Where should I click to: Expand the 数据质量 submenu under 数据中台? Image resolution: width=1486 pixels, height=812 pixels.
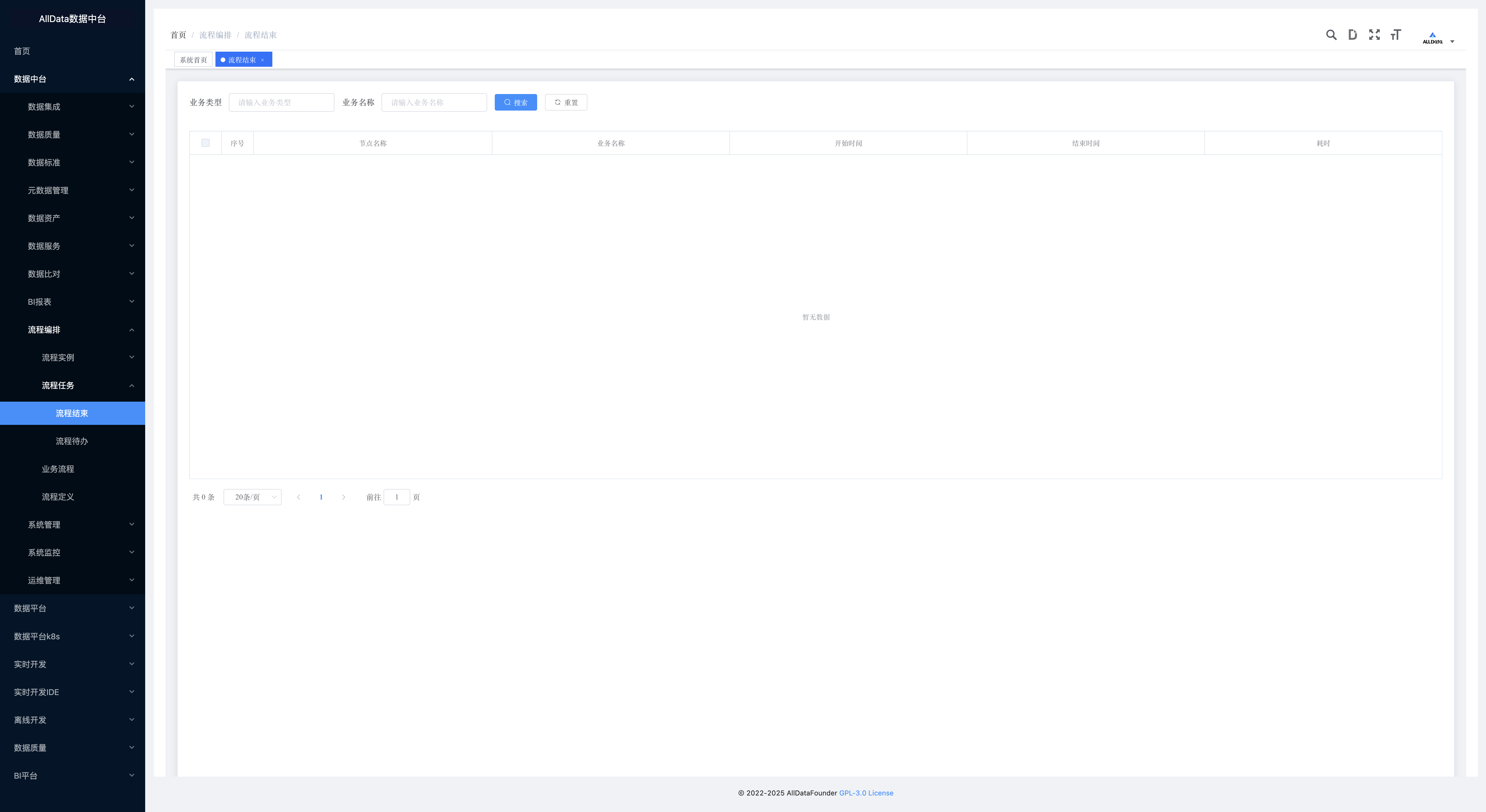tap(73, 134)
